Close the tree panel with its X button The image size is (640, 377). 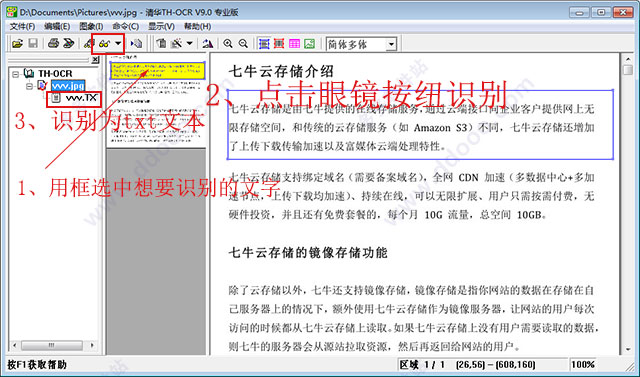95,60
